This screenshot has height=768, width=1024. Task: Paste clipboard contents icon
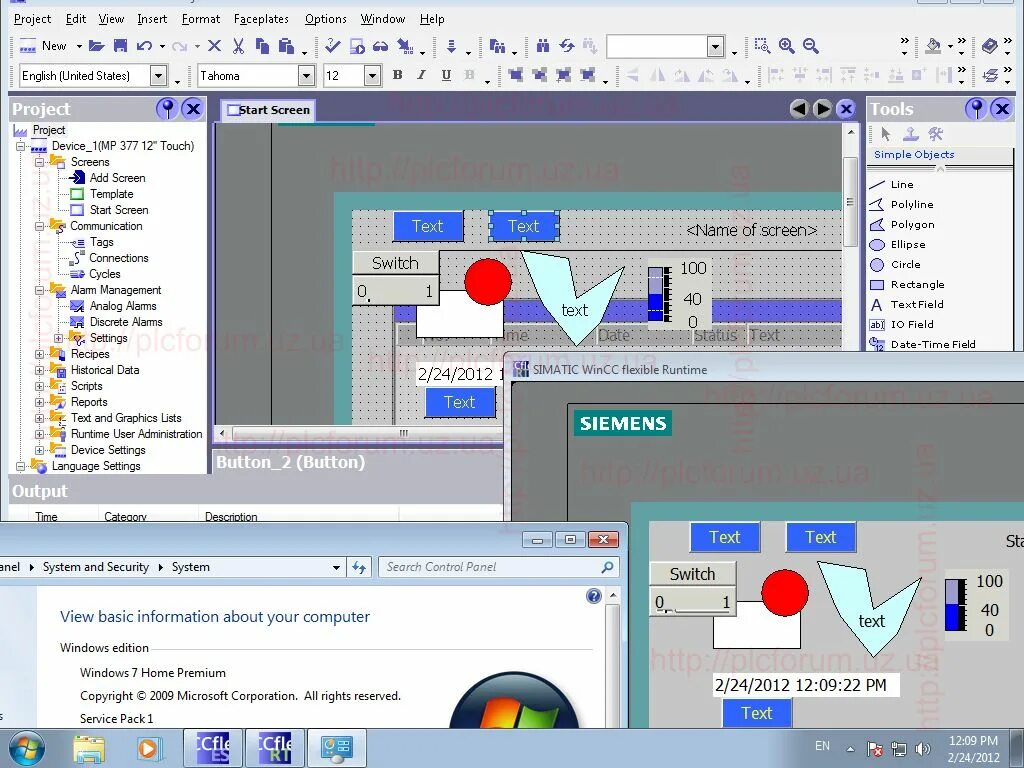pos(286,46)
